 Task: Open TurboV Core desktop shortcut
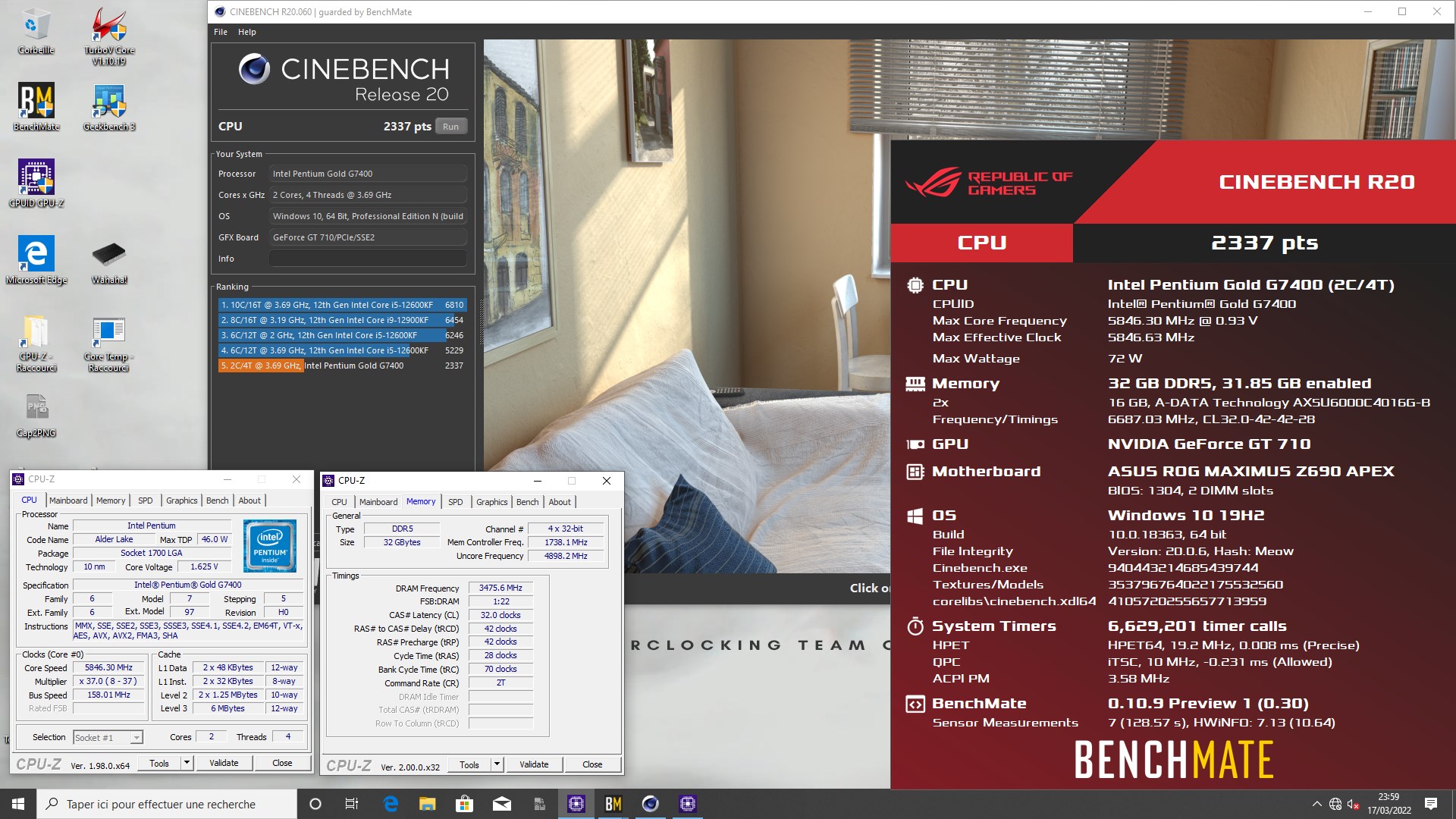[109, 36]
